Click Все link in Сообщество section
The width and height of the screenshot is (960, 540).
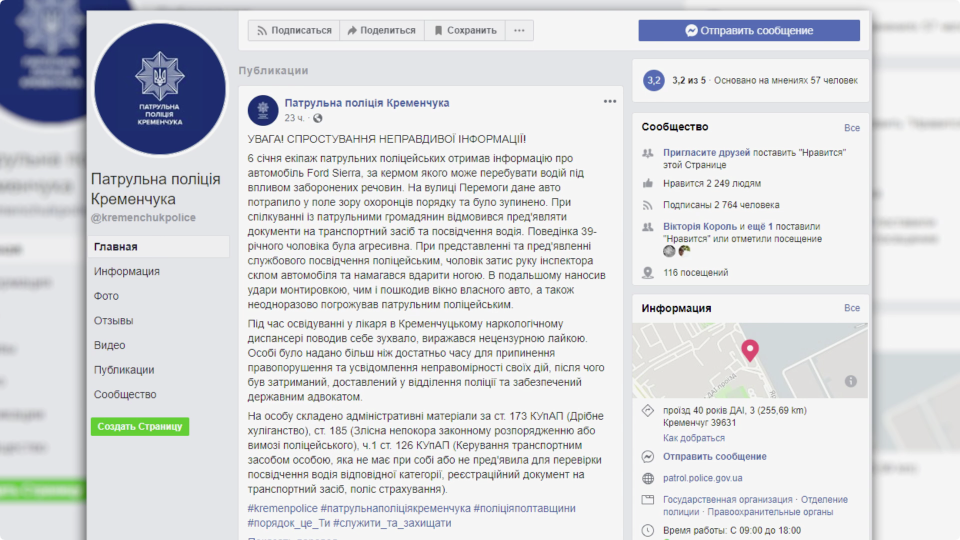[x=852, y=128]
